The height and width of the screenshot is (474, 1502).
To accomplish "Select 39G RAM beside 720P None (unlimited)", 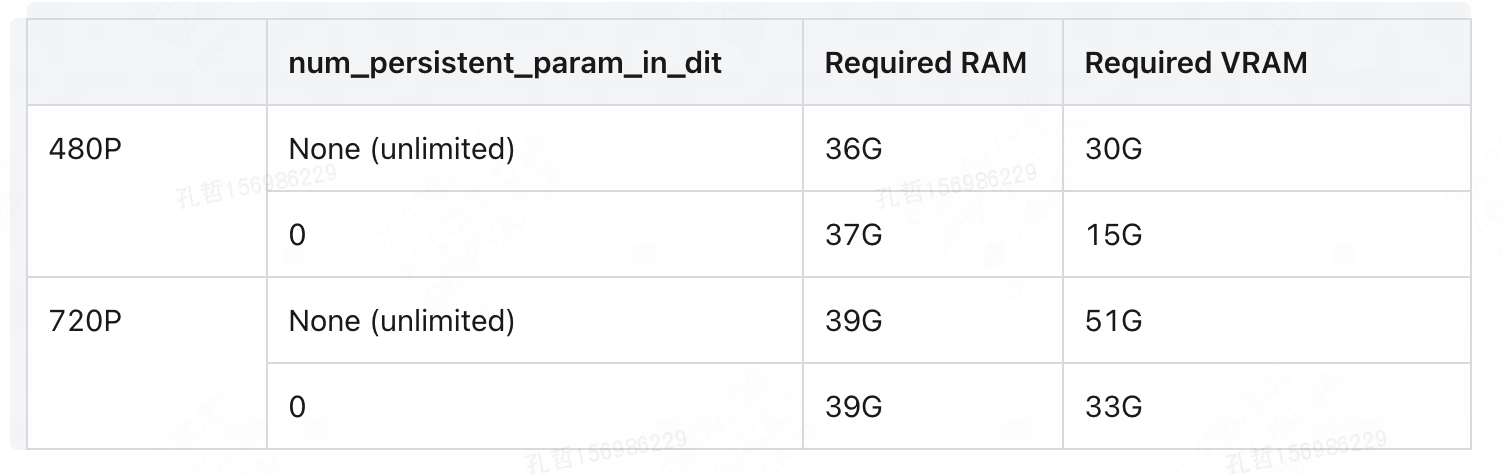I will [x=853, y=321].
